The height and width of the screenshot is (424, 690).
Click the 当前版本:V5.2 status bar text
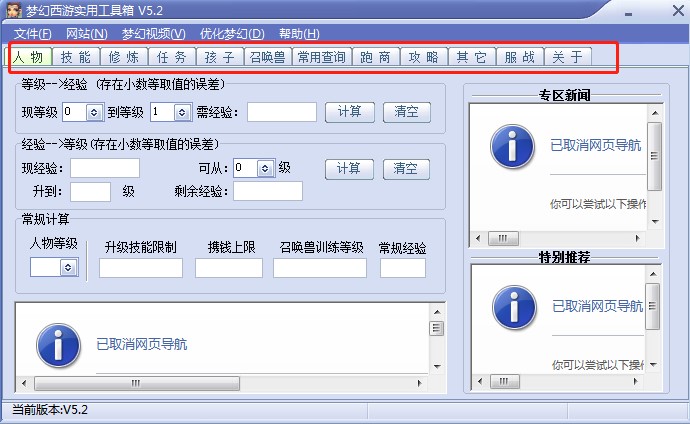coord(50,410)
